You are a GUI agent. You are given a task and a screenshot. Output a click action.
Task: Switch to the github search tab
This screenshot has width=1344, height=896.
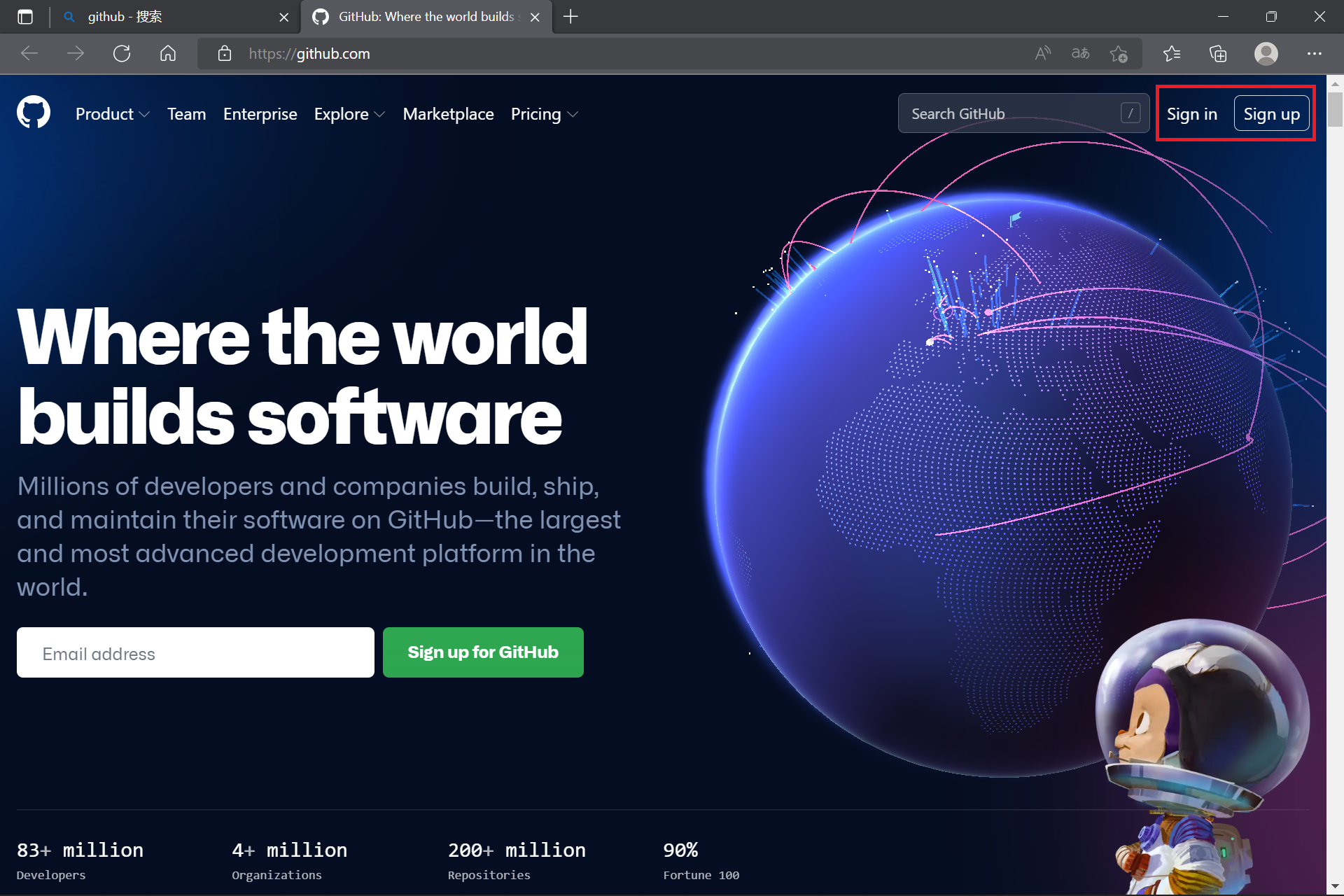pyautogui.click(x=168, y=17)
